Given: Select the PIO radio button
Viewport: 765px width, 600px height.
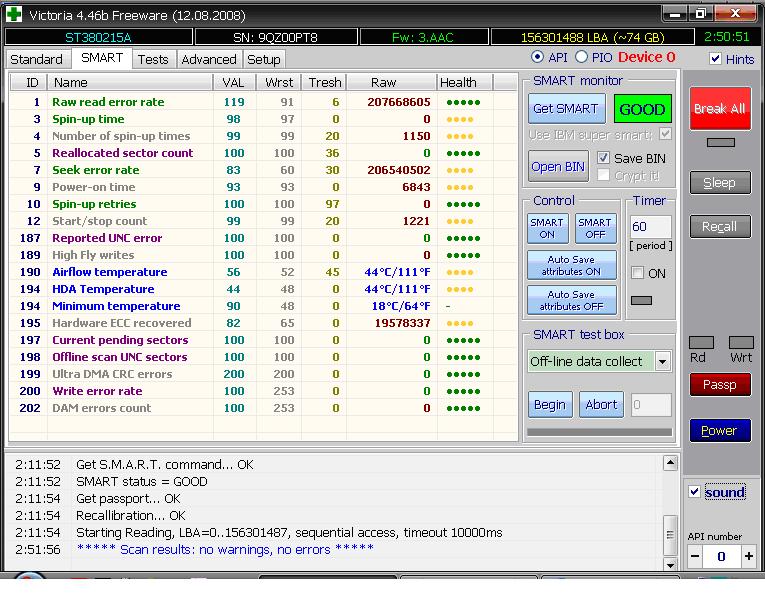Looking at the screenshot, I should click(x=581, y=57).
